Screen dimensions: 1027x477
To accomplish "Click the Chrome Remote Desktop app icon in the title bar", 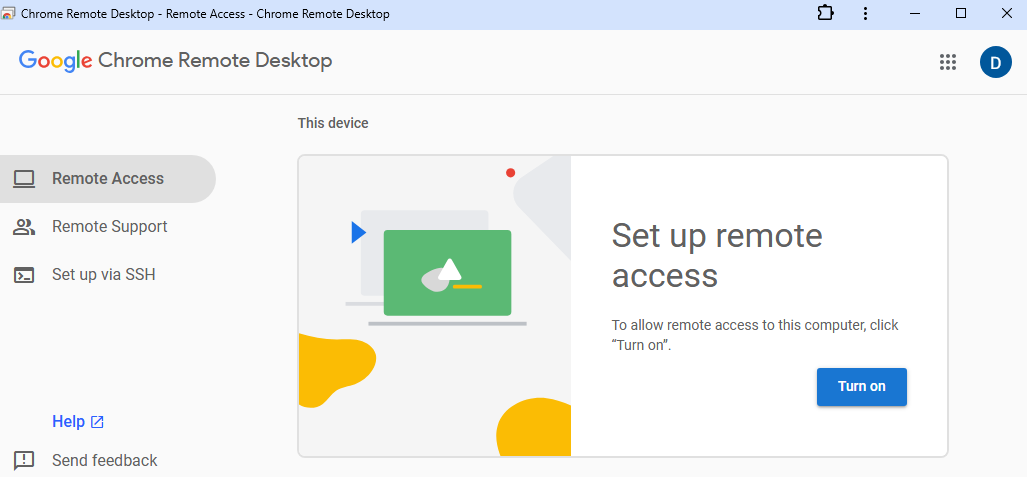I will click(9, 13).
